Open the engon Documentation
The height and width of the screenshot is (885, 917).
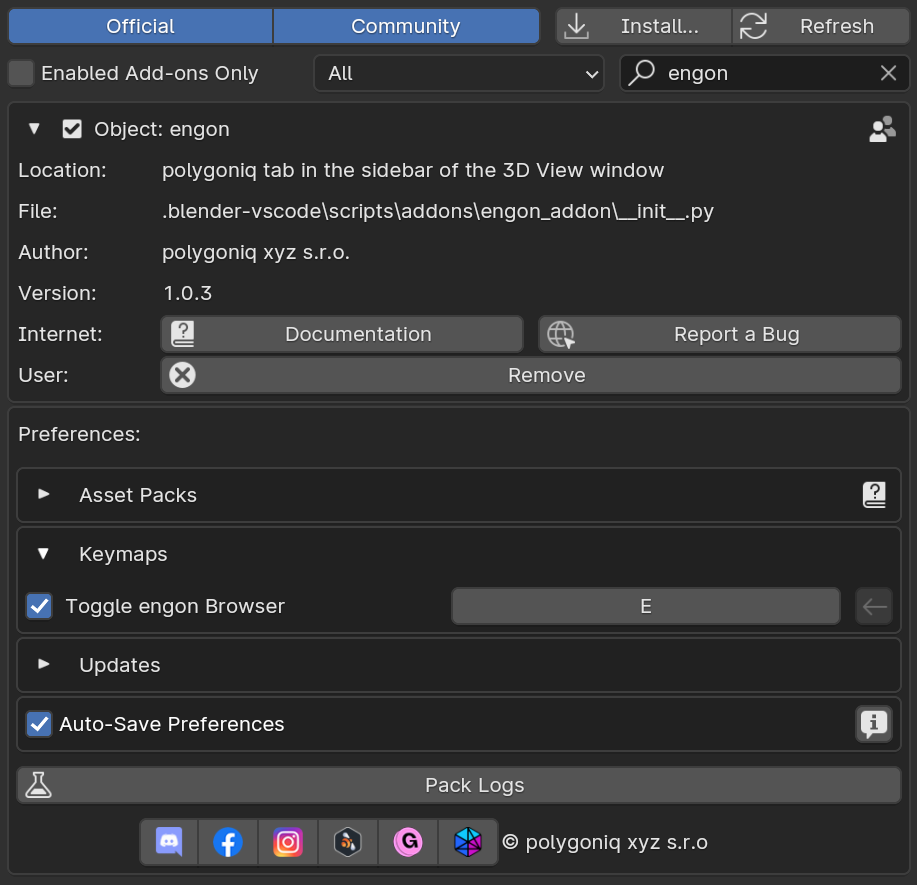tap(341, 334)
